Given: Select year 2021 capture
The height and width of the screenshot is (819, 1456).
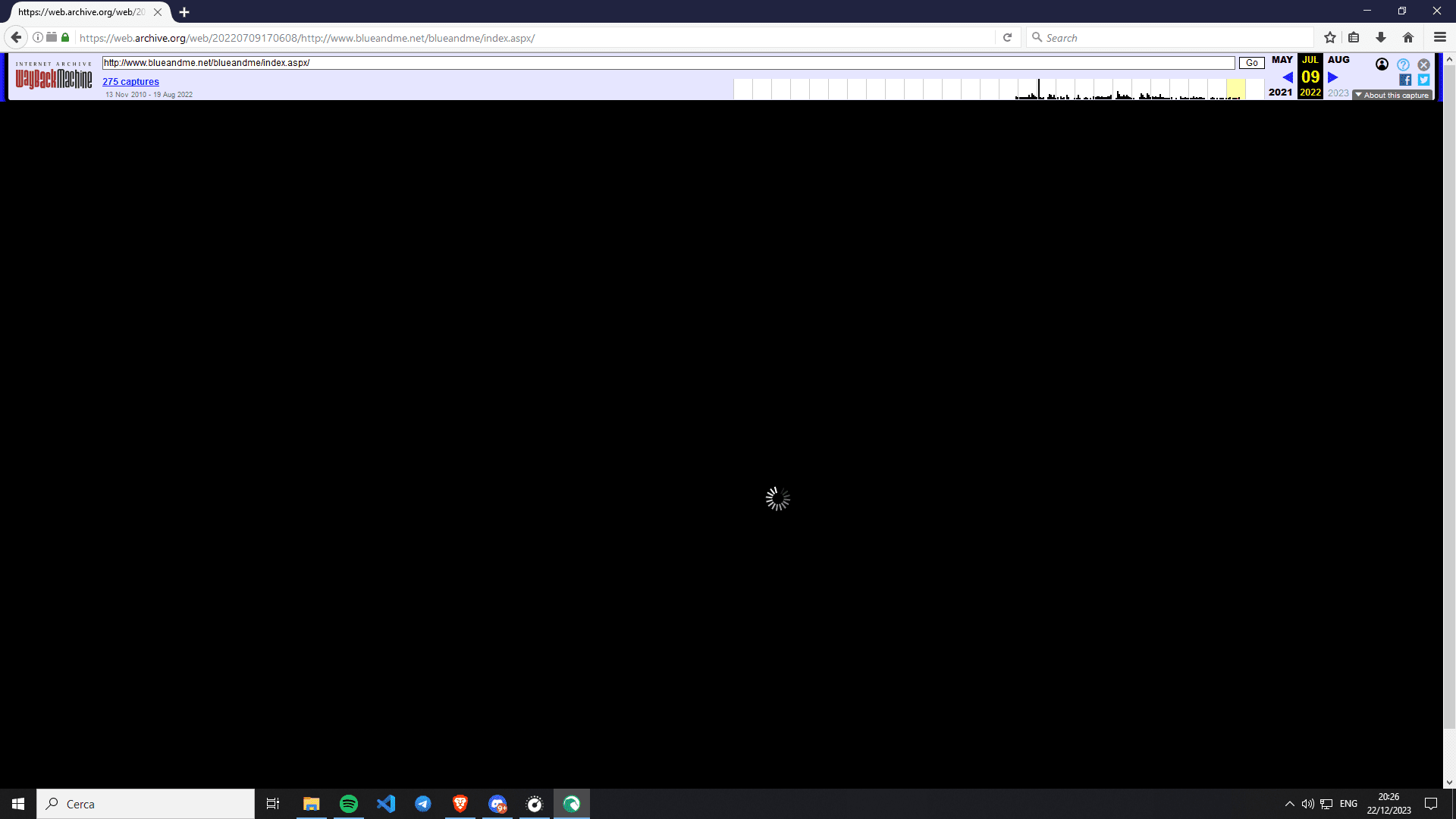Looking at the screenshot, I should tap(1280, 93).
